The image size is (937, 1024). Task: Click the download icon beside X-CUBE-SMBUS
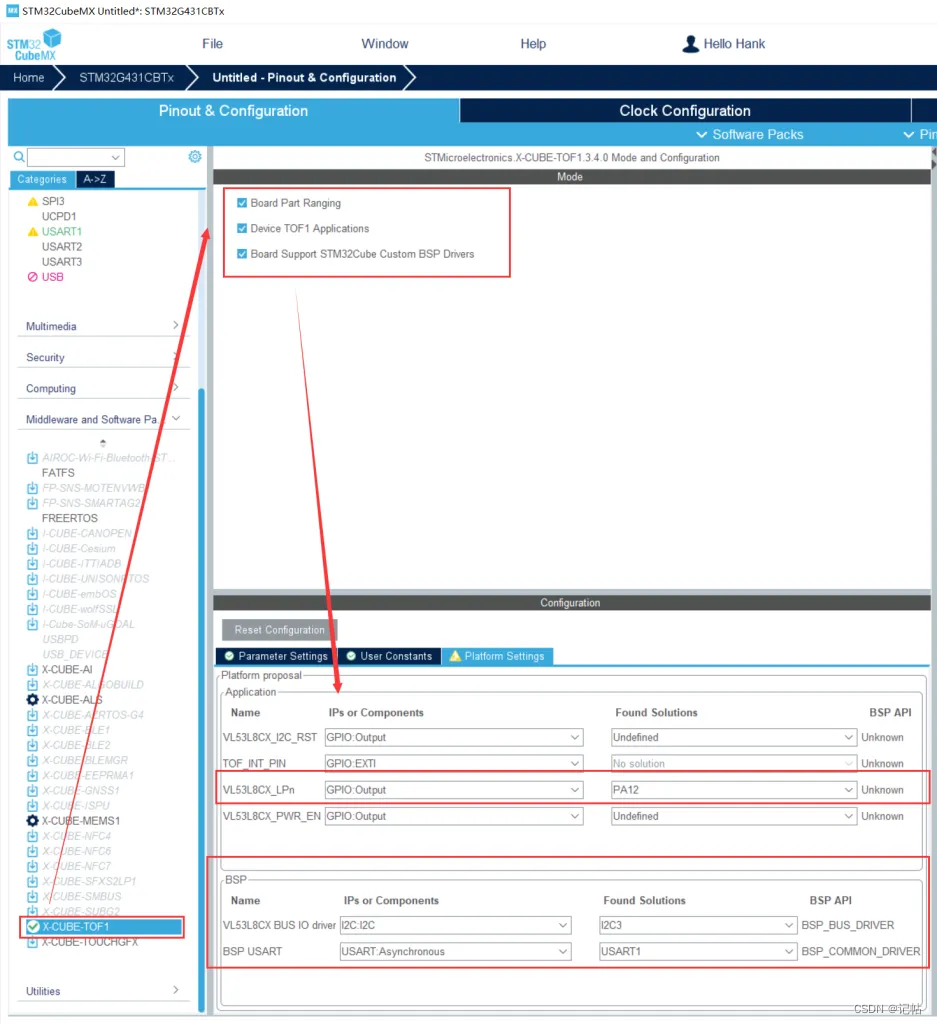pos(32,896)
